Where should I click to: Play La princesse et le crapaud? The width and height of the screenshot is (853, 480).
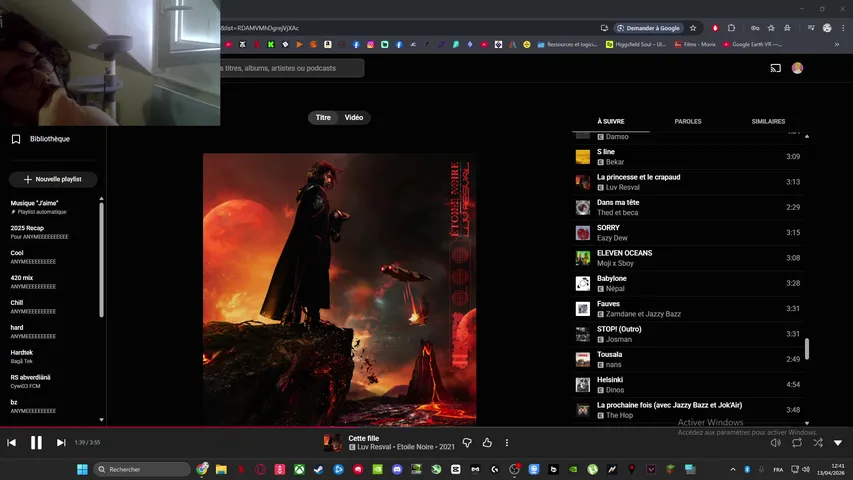(688, 182)
